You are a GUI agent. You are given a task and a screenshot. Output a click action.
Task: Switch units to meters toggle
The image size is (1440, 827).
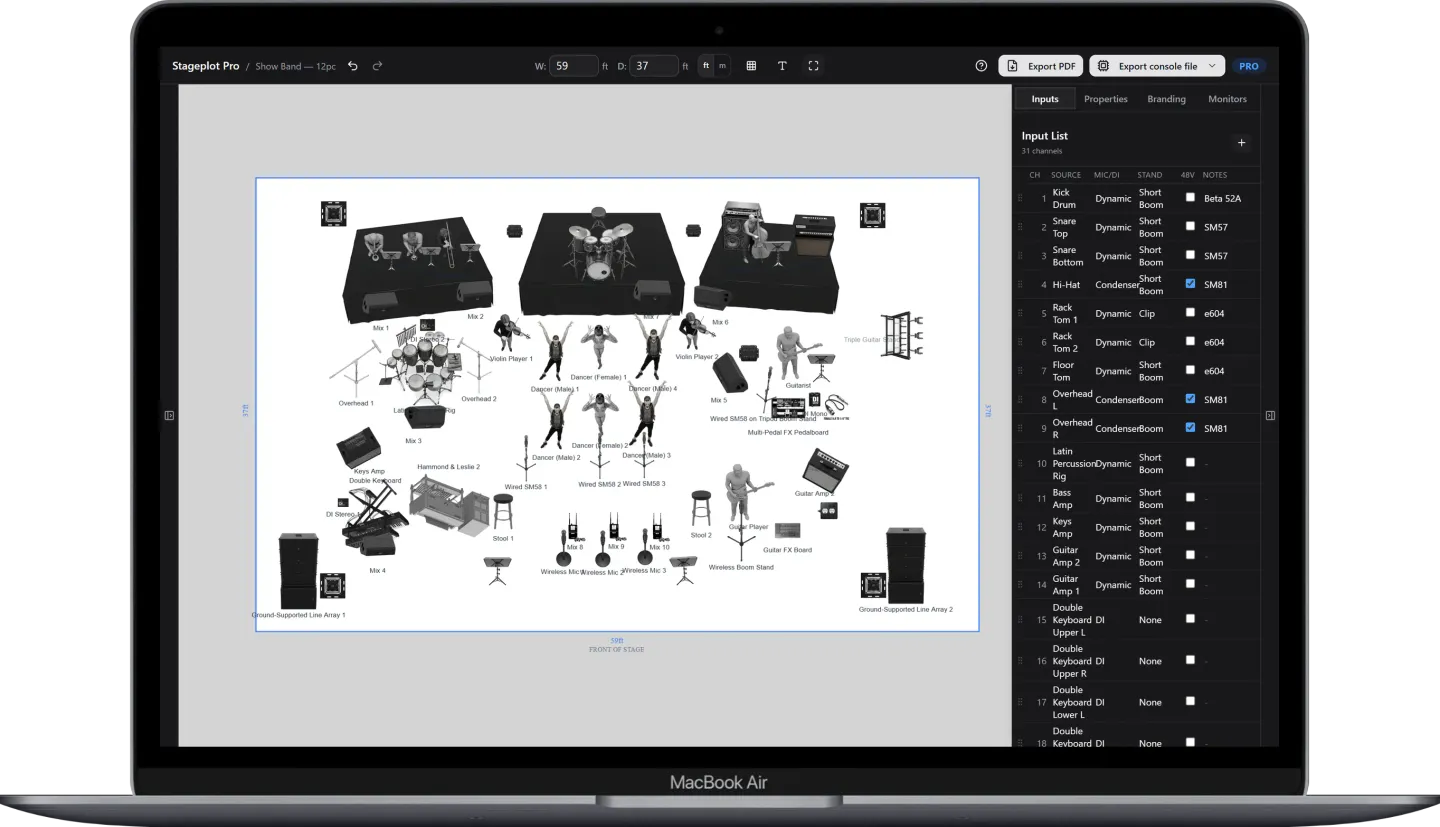(x=722, y=66)
